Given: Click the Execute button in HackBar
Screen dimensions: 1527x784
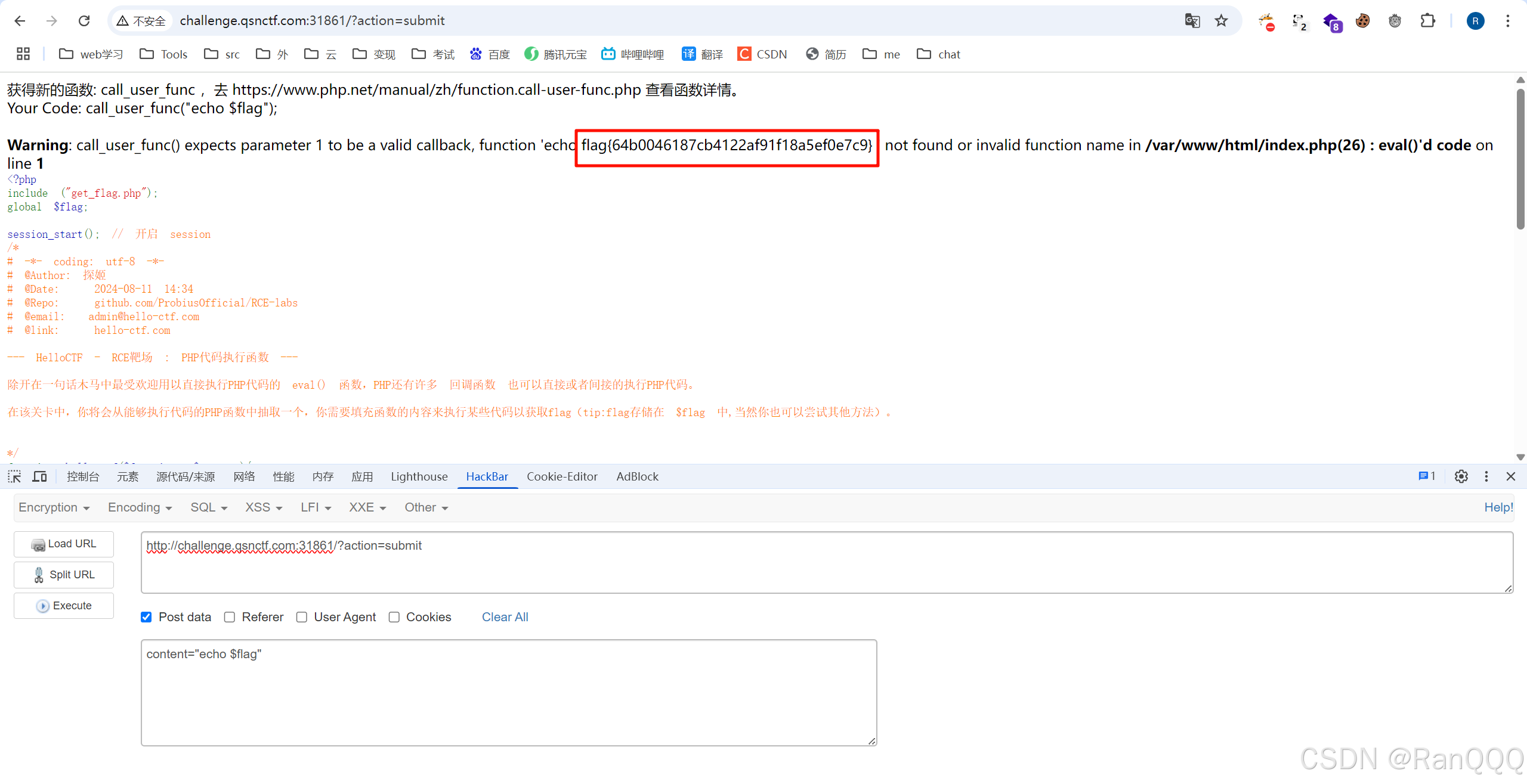Looking at the screenshot, I should pyautogui.click(x=63, y=605).
